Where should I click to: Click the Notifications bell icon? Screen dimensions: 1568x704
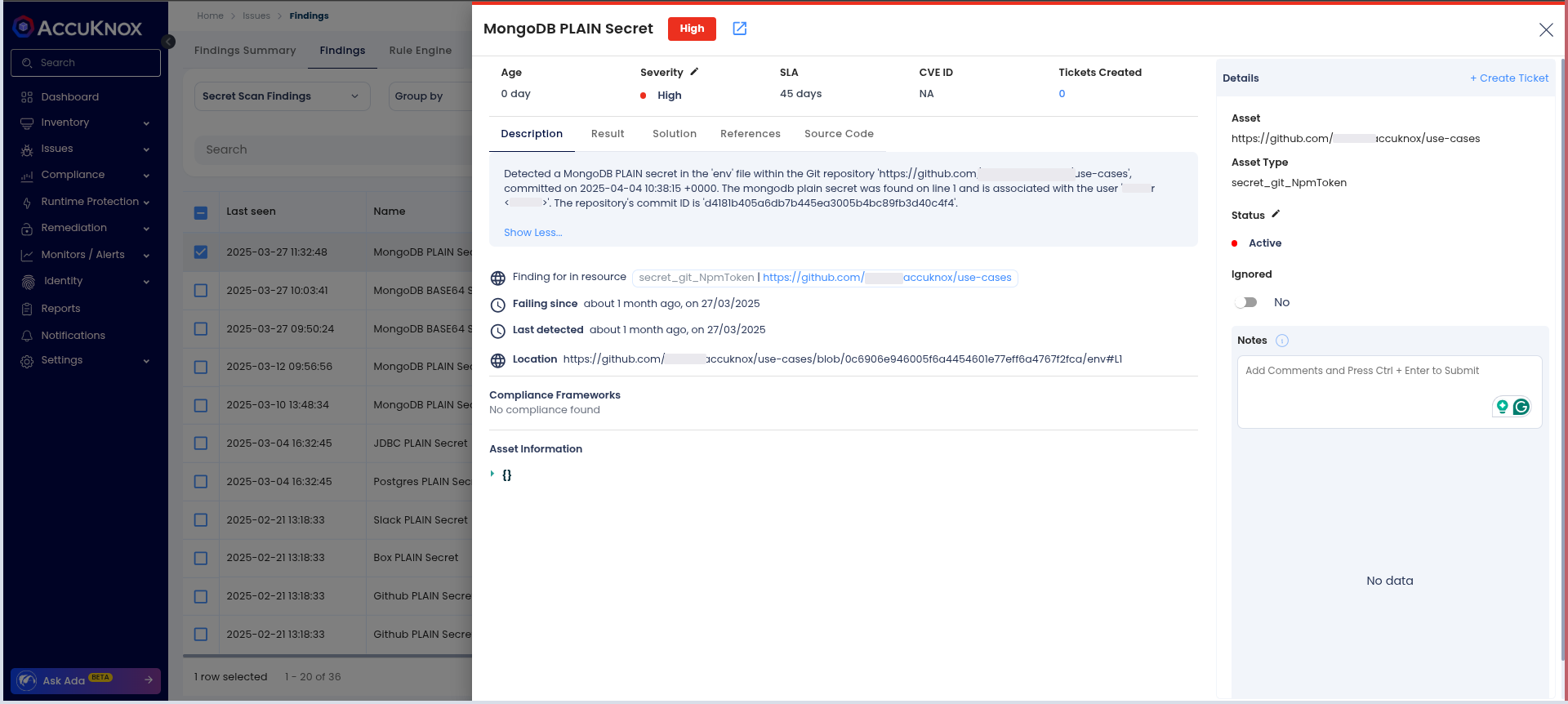pyautogui.click(x=27, y=336)
